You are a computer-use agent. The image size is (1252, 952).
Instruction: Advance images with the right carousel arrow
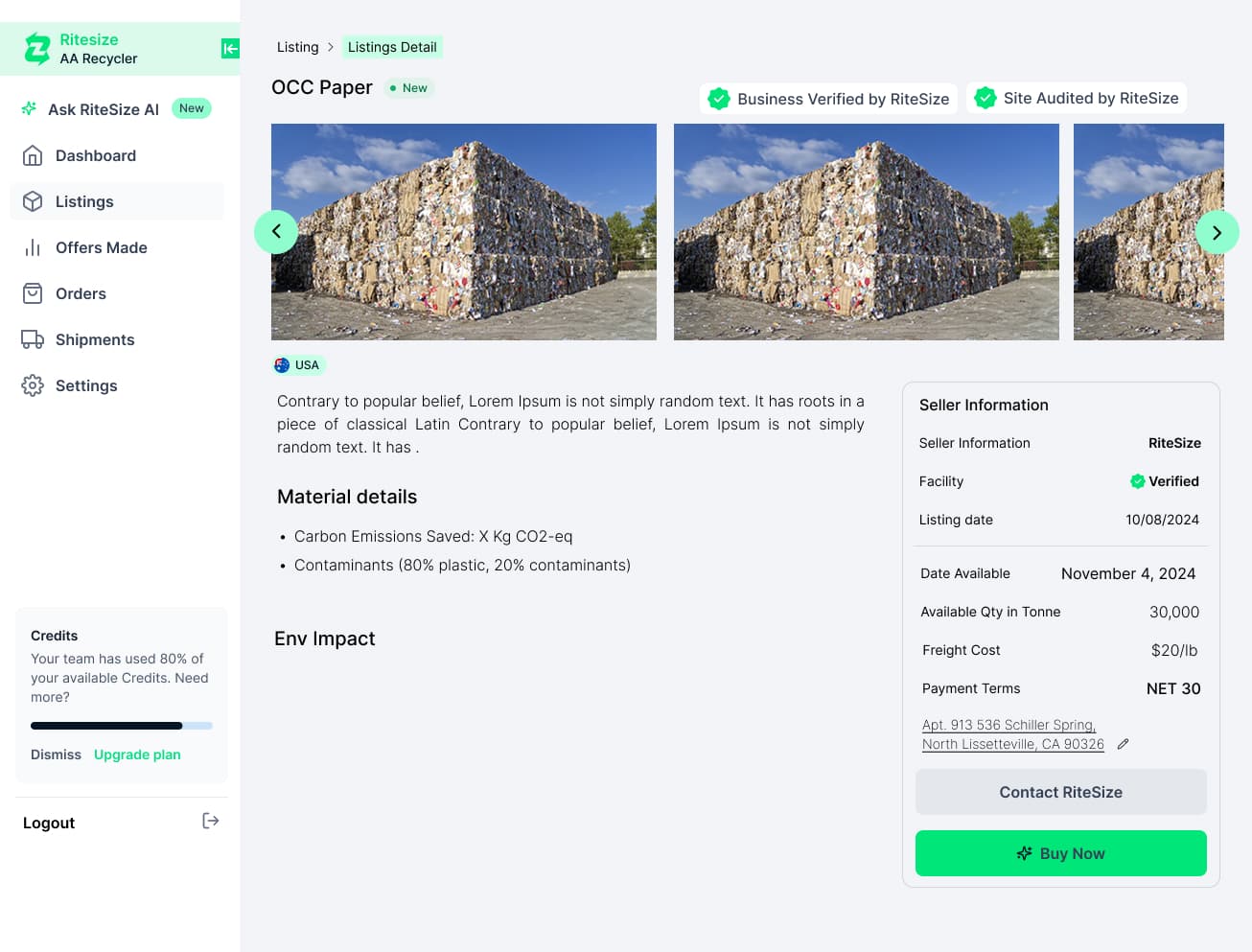[x=1217, y=232]
